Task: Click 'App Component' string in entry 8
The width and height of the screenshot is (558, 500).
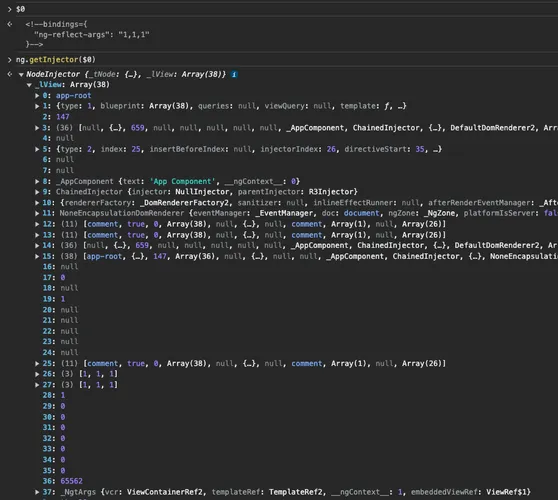Action: point(182,181)
